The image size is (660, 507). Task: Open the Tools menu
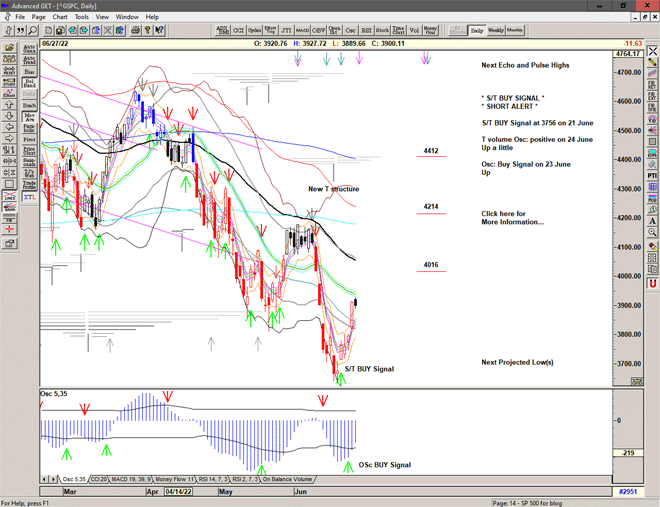[x=82, y=17]
